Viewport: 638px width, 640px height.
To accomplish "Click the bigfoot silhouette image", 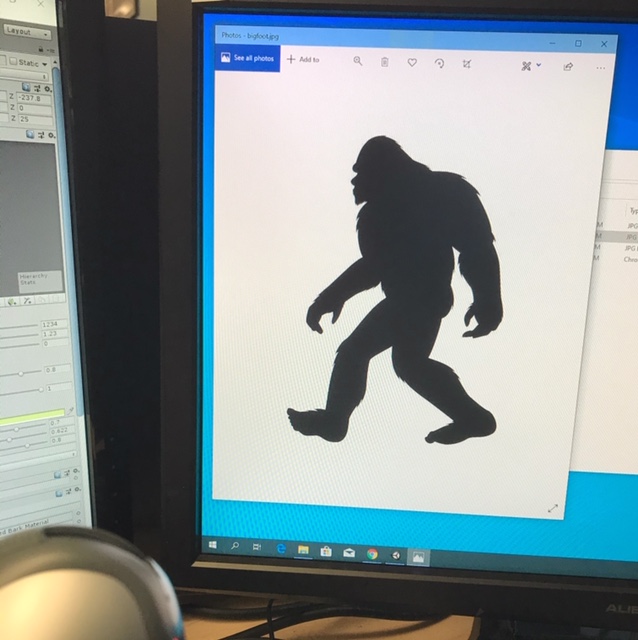I will click(402, 291).
